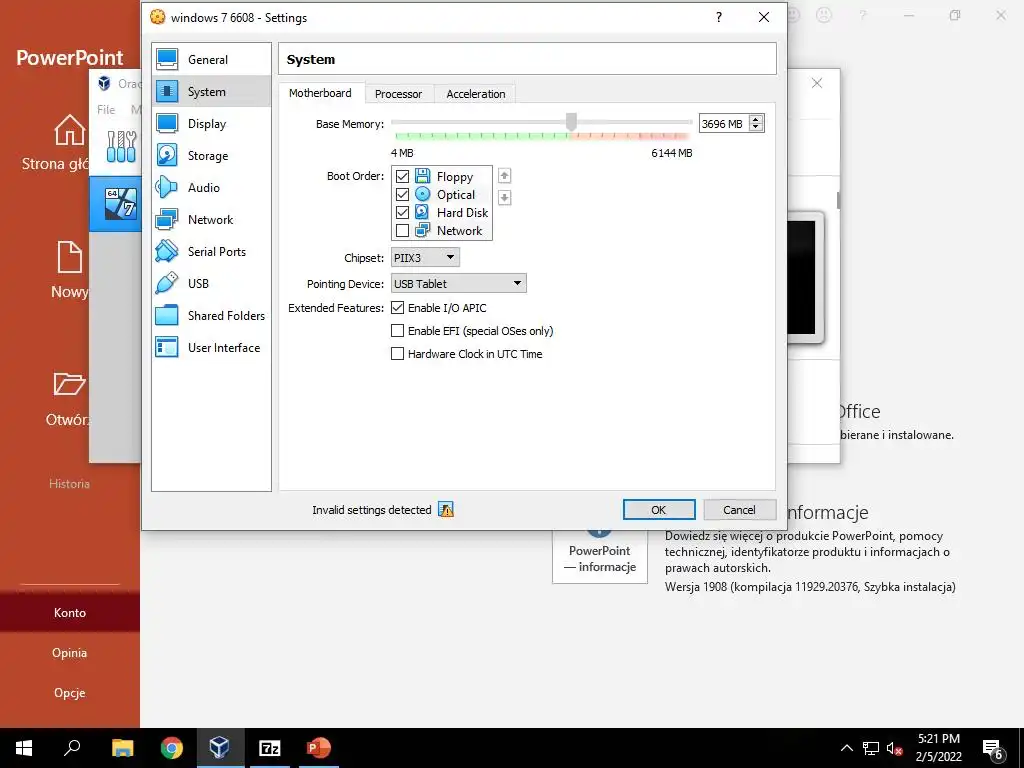Open Google Chrome from taskbar
1024x768 pixels.
coord(172,748)
